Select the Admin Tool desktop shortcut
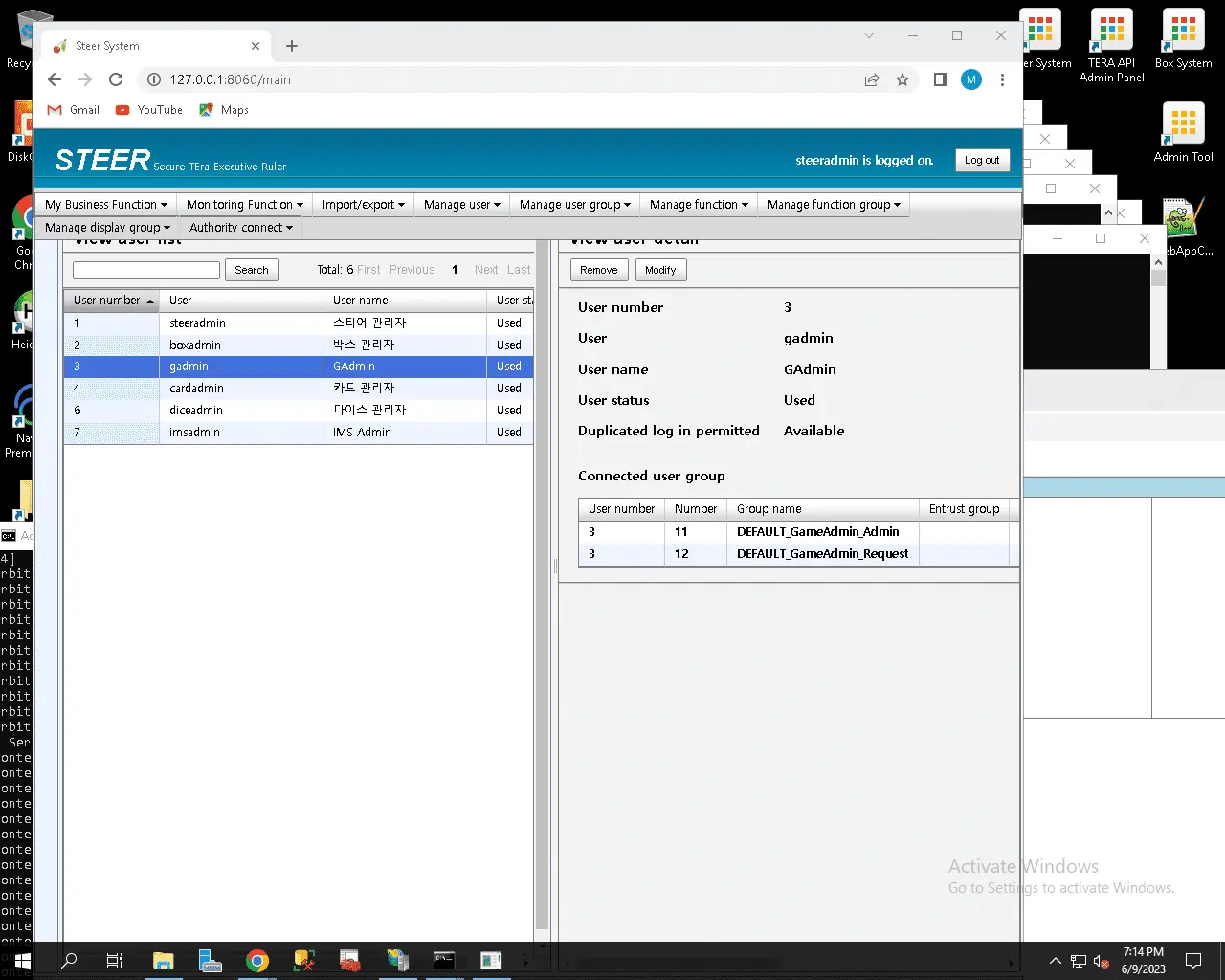The image size is (1225, 980). (x=1183, y=133)
